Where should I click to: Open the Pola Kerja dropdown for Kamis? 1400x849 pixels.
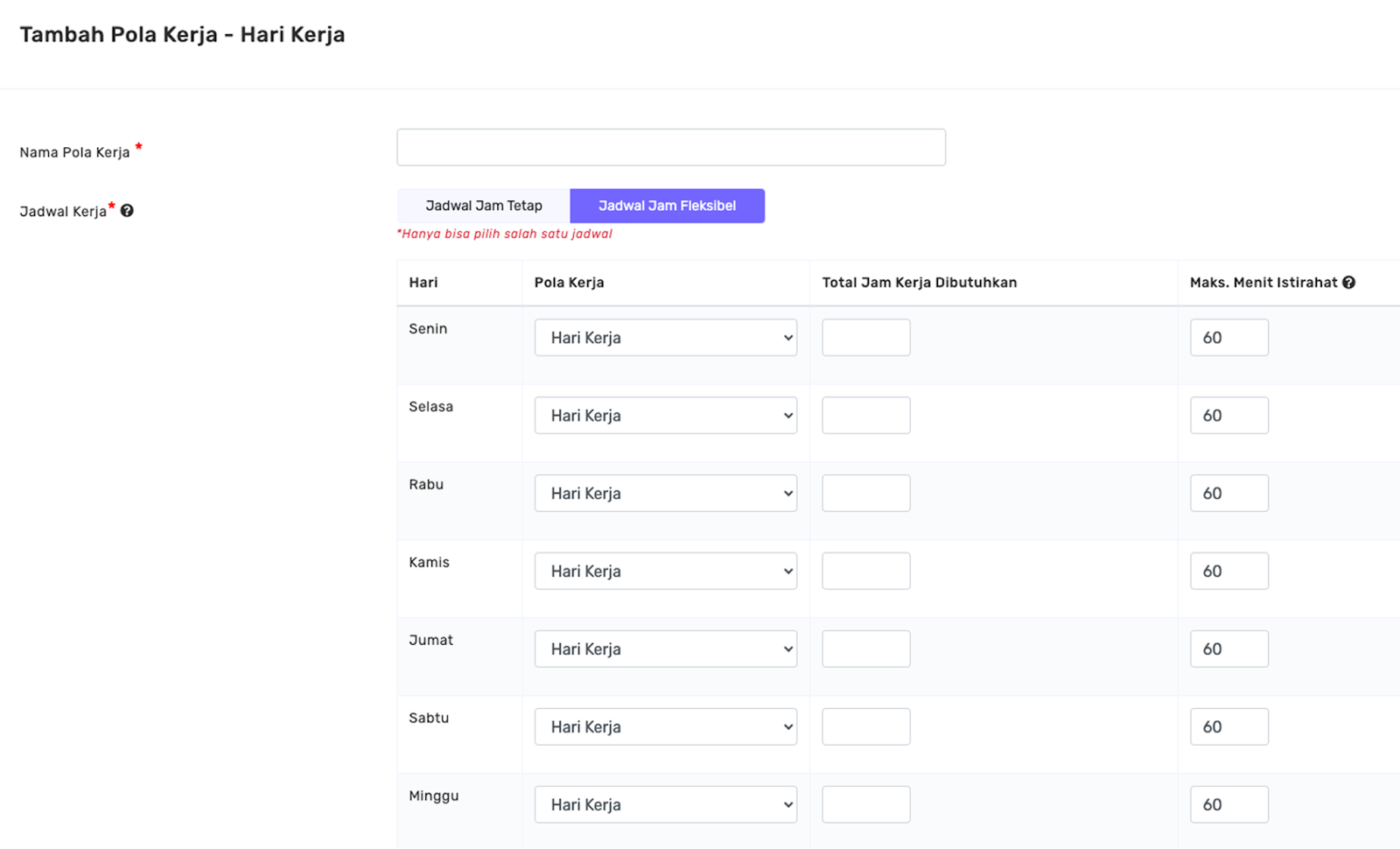click(665, 571)
